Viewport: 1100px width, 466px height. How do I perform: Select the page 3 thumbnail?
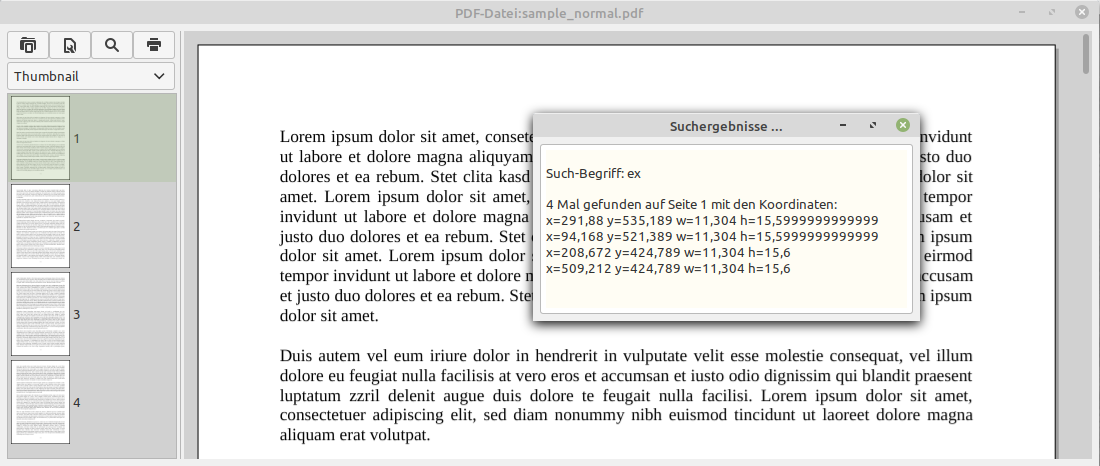pos(40,314)
